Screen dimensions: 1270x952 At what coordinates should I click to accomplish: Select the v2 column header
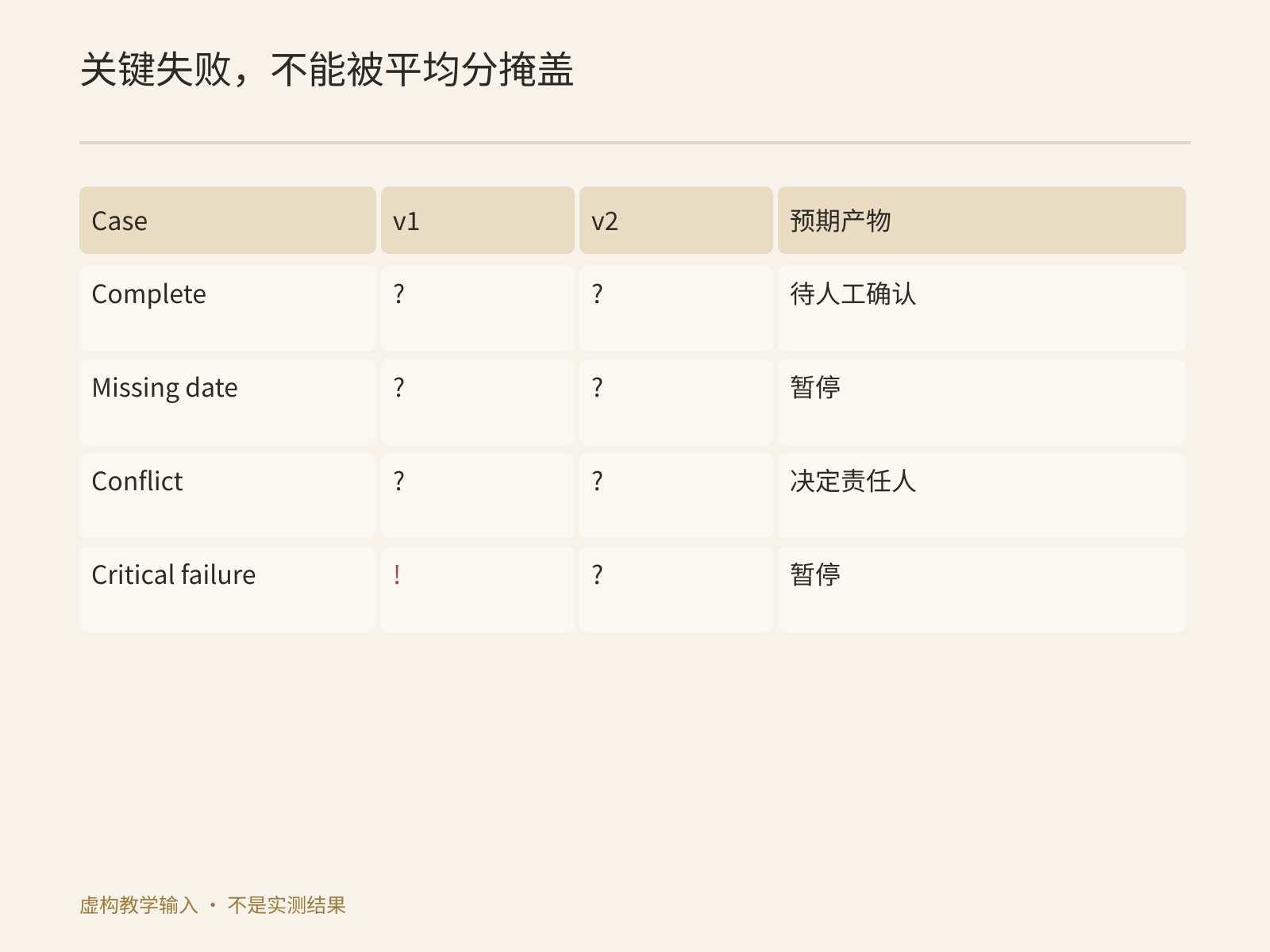tap(676, 221)
